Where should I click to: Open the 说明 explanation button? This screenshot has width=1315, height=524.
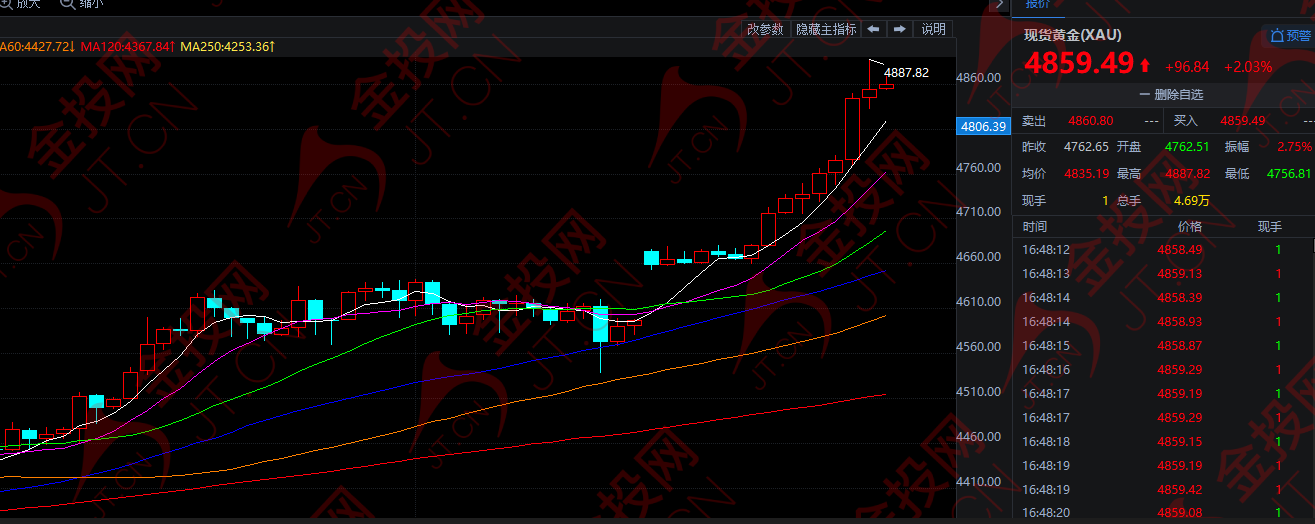click(933, 29)
